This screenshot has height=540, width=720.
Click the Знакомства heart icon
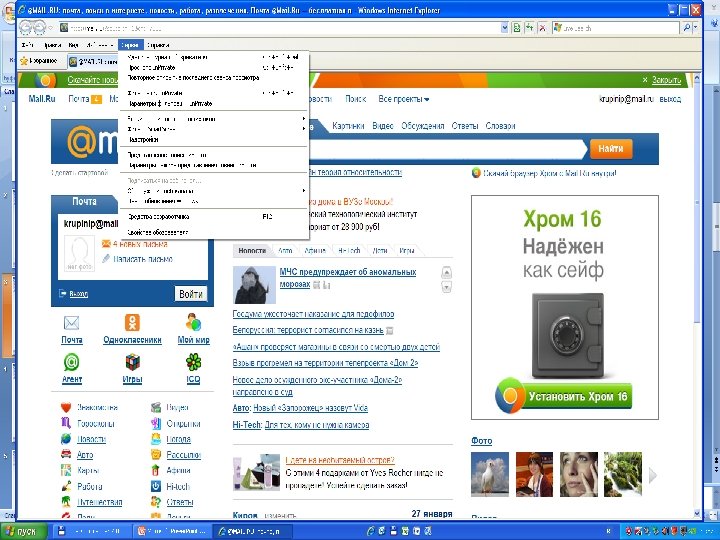pos(66,407)
